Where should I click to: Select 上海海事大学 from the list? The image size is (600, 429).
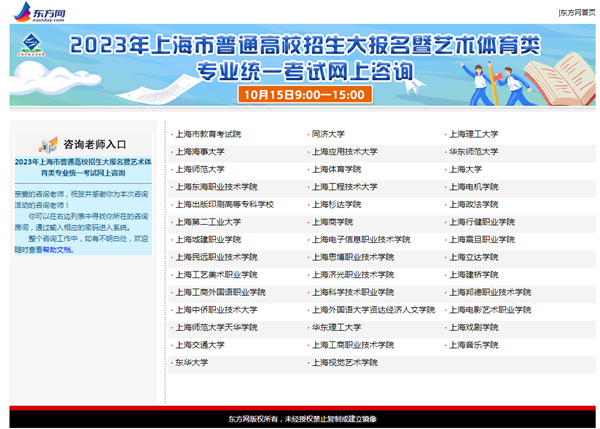200,152
